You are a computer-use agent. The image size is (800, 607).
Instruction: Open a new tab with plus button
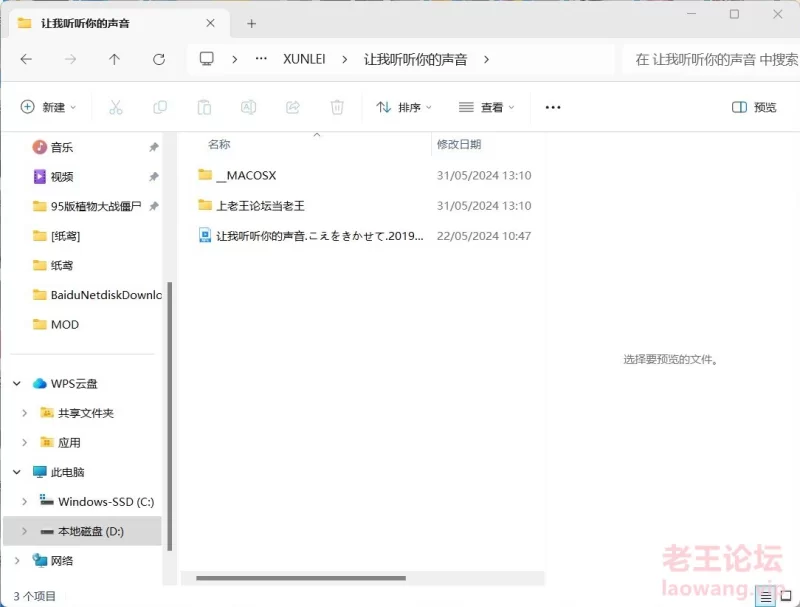[x=251, y=23]
